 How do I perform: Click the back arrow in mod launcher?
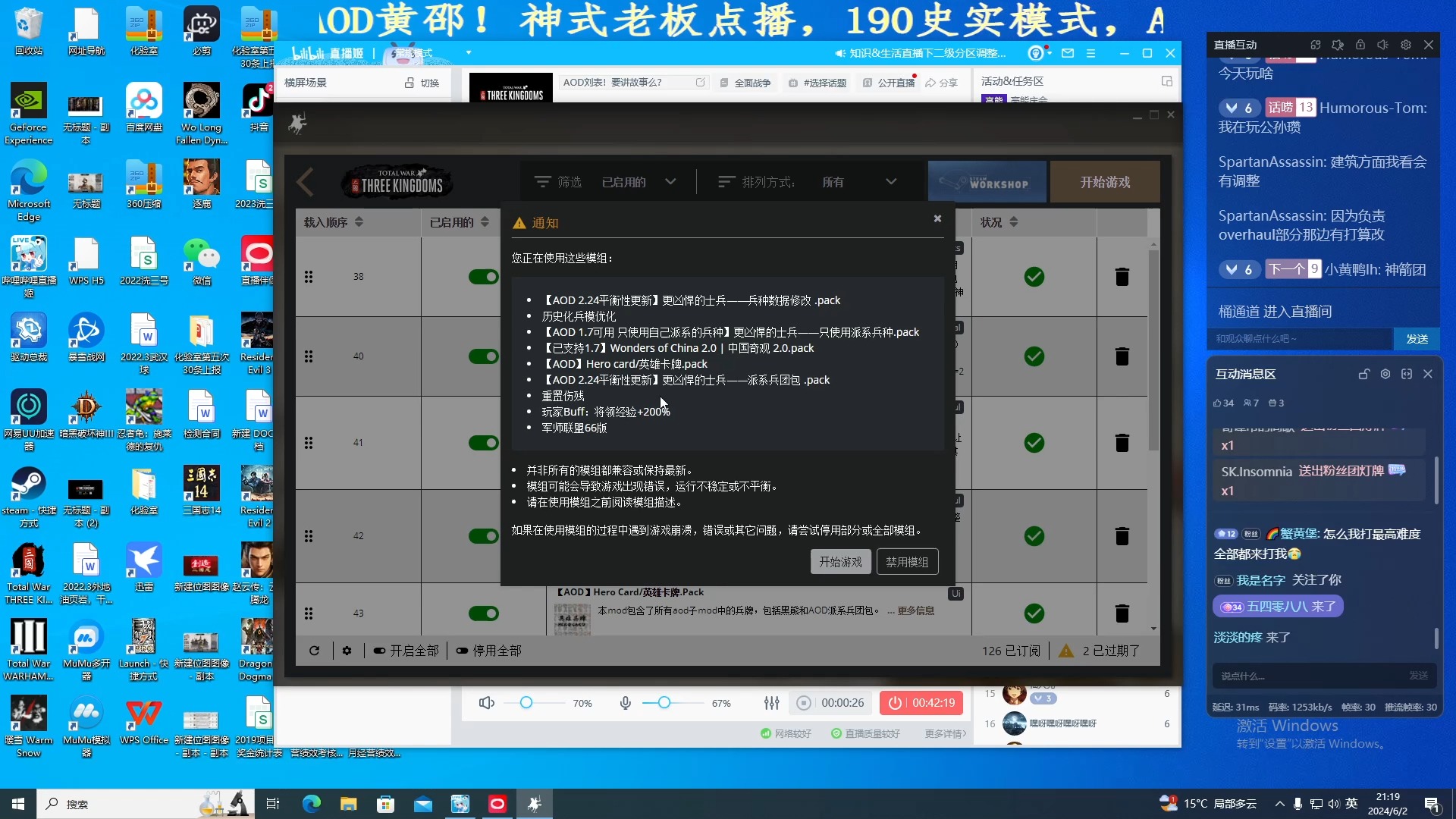point(305,182)
